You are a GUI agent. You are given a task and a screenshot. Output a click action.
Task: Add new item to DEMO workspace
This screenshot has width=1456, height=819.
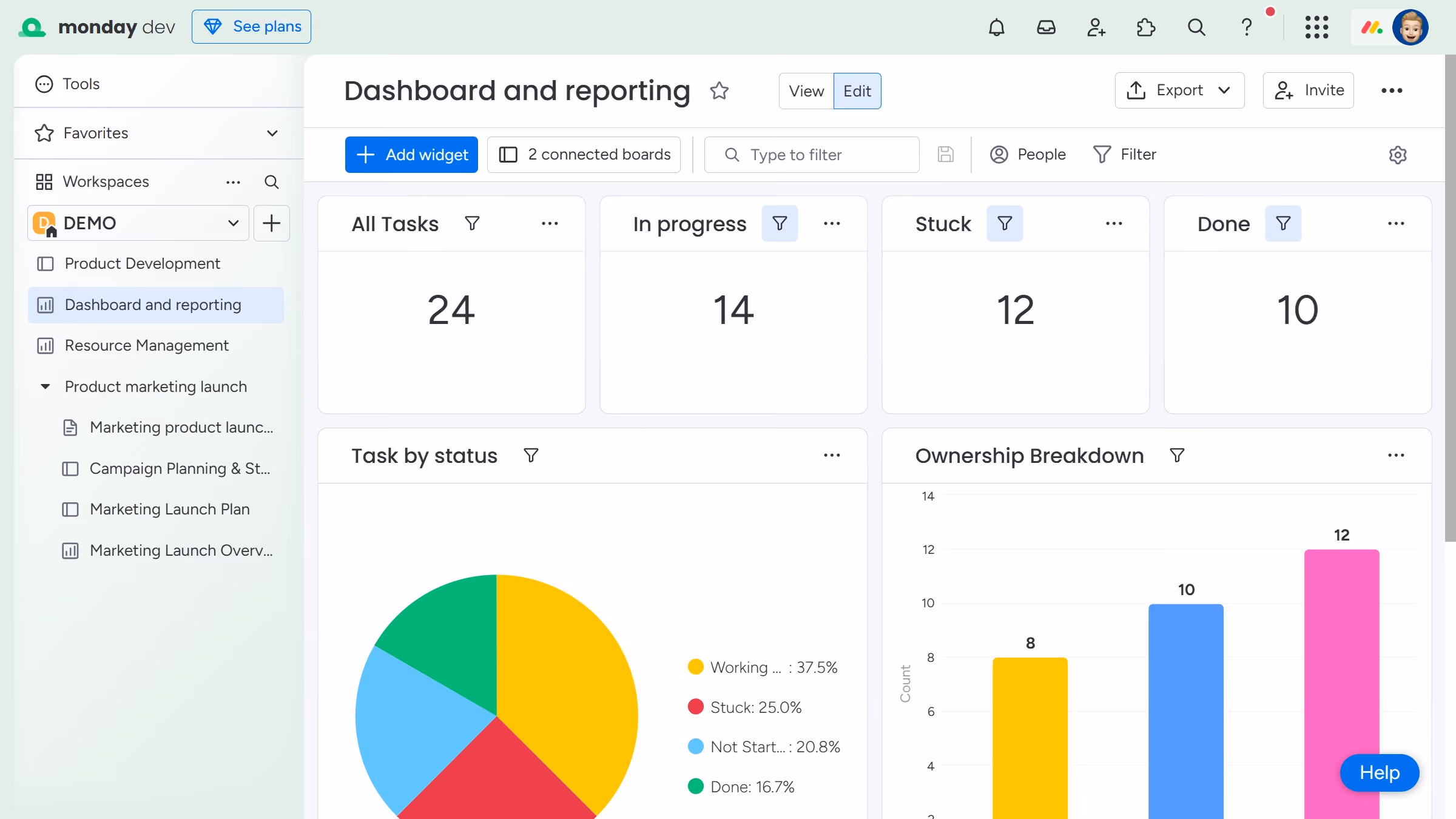[271, 223]
